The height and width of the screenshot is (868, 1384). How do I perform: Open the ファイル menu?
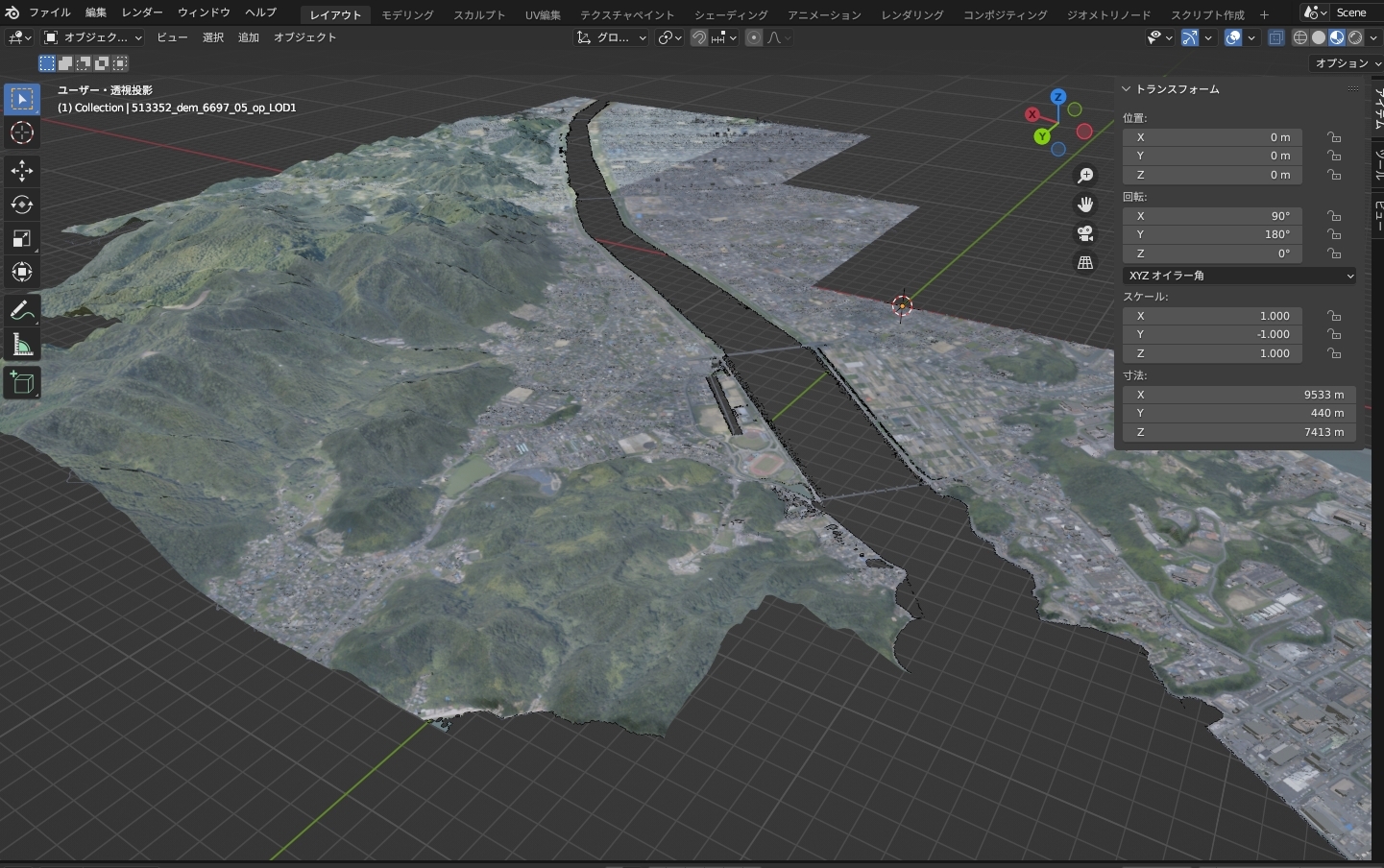pyautogui.click(x=49, y=12)
